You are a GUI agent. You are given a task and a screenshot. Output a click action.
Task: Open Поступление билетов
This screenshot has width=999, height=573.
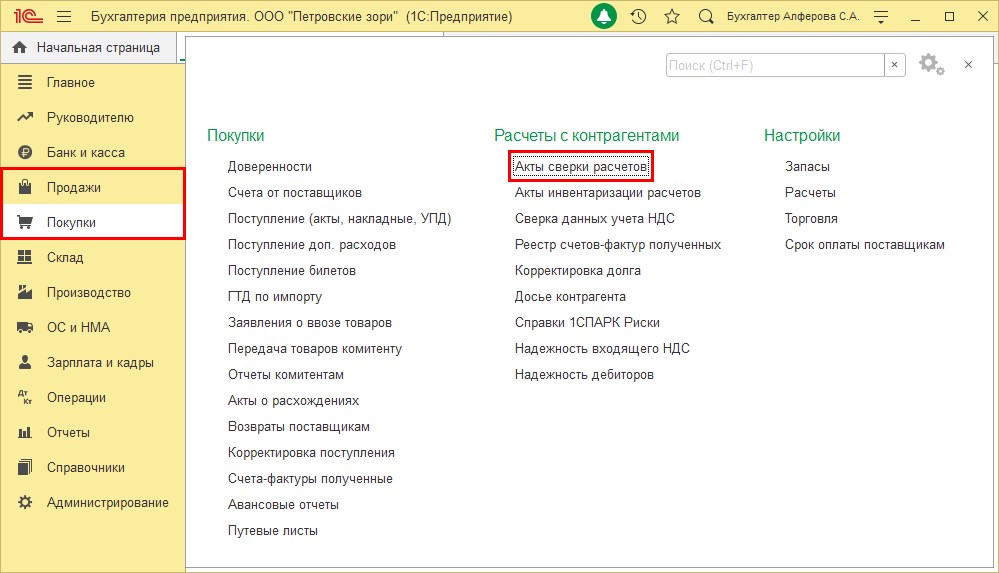tap(292, 270)
